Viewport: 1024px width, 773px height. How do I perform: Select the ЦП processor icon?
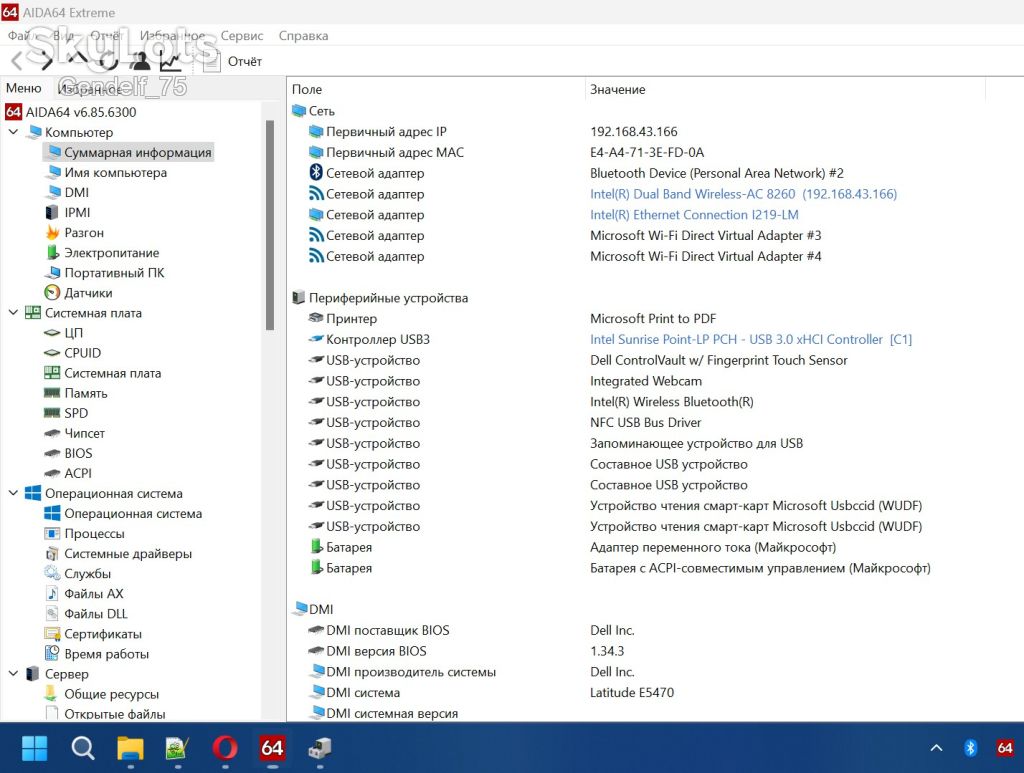coord(52,333)
